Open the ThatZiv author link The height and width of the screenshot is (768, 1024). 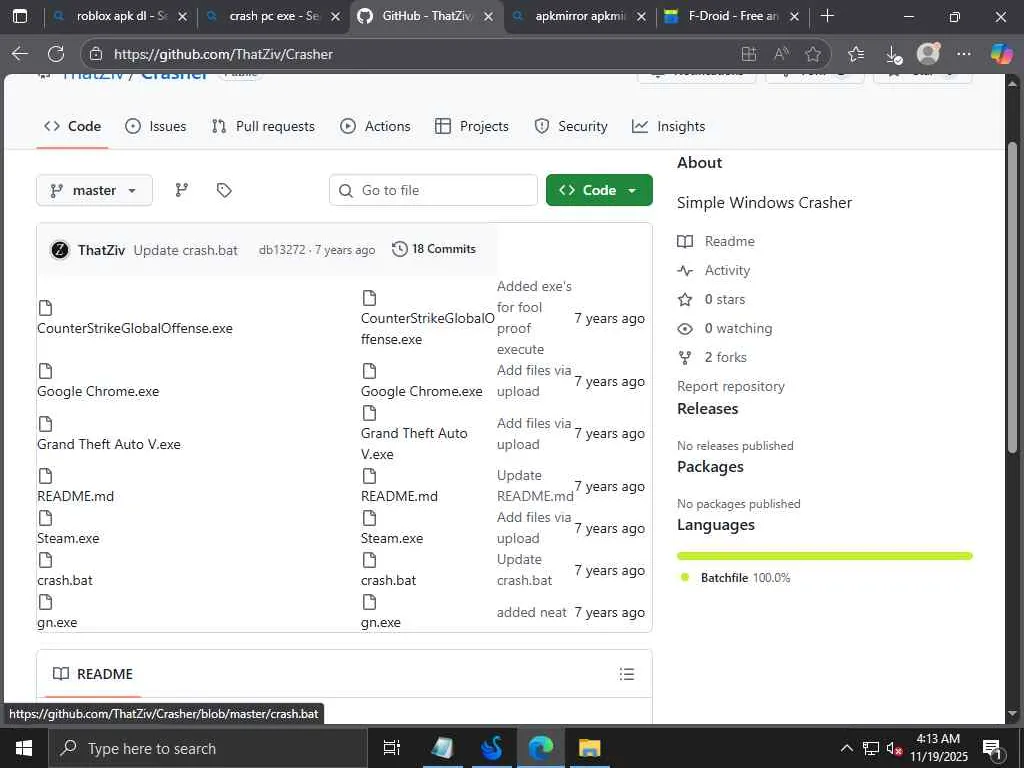tap(101, 250)
